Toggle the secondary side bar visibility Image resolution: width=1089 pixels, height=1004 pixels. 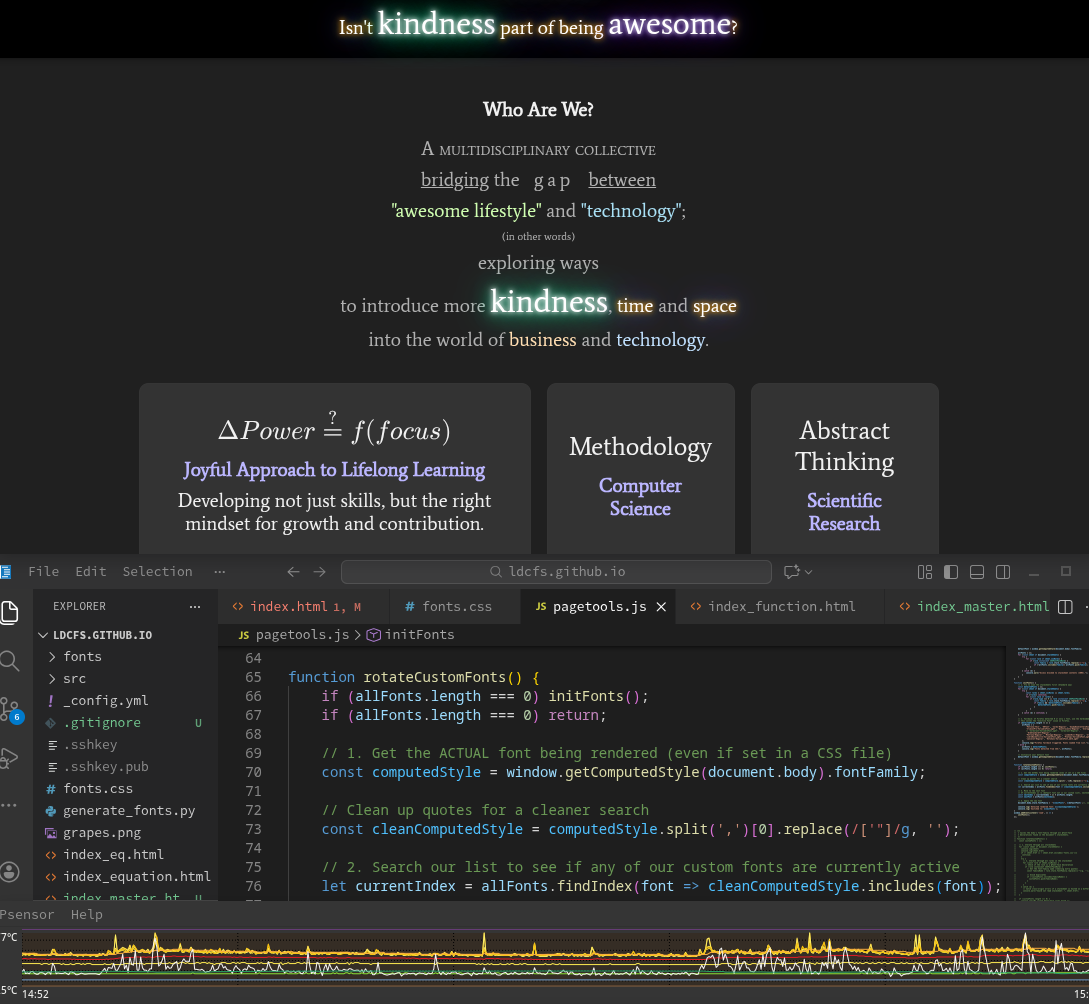(x=1003, y=572)
